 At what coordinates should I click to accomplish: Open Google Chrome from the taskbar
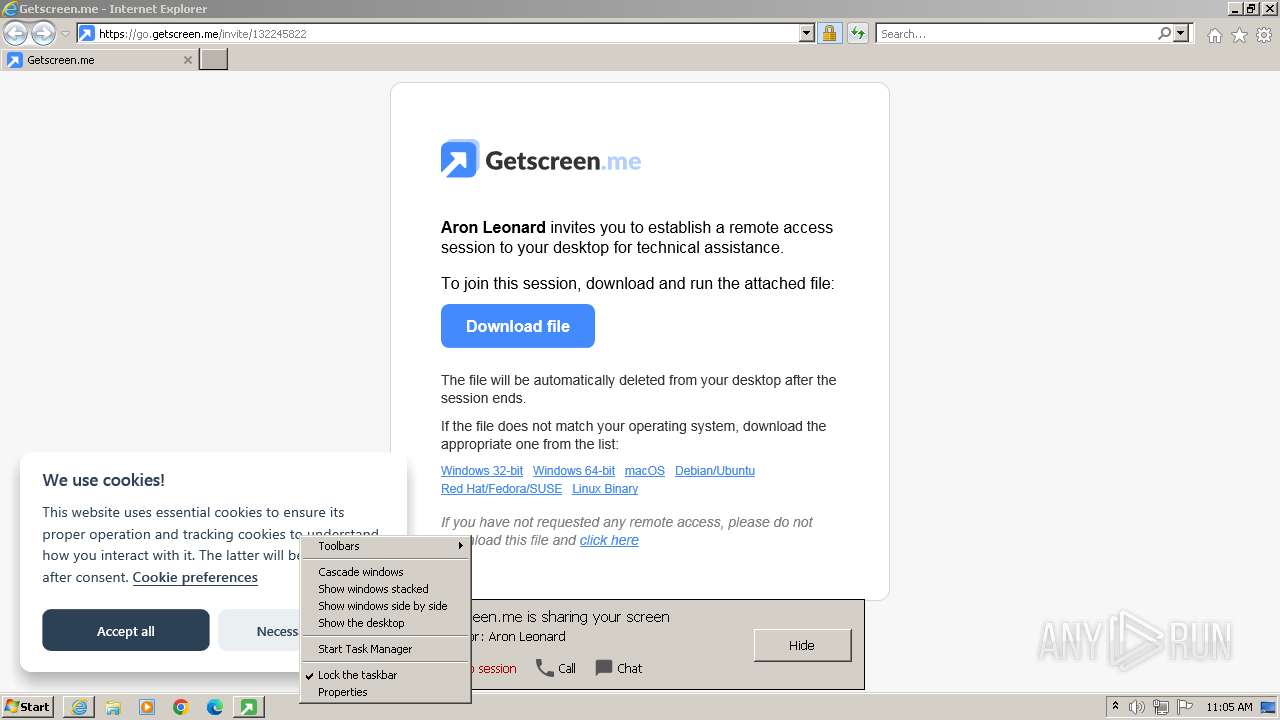(x=181, y=707)
